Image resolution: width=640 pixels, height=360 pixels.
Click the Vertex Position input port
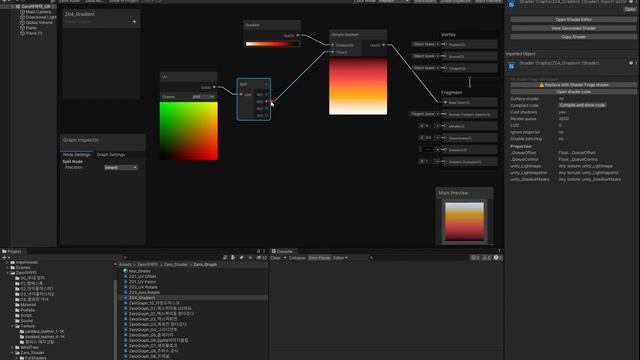(445, 44)
